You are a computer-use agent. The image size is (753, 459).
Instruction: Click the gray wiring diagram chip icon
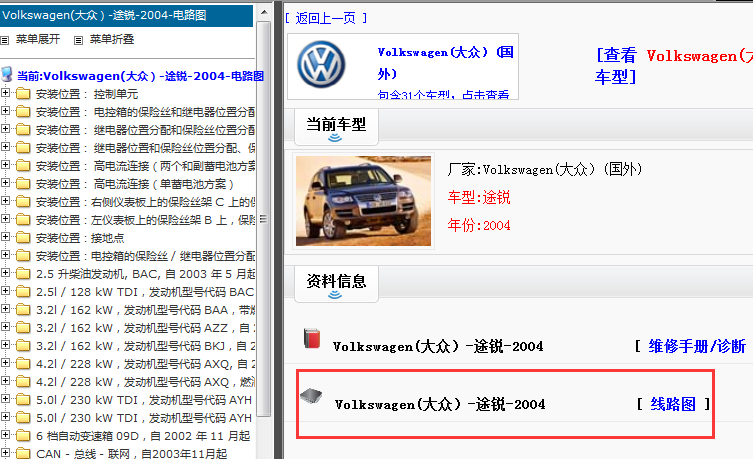[x=311, y=396]
